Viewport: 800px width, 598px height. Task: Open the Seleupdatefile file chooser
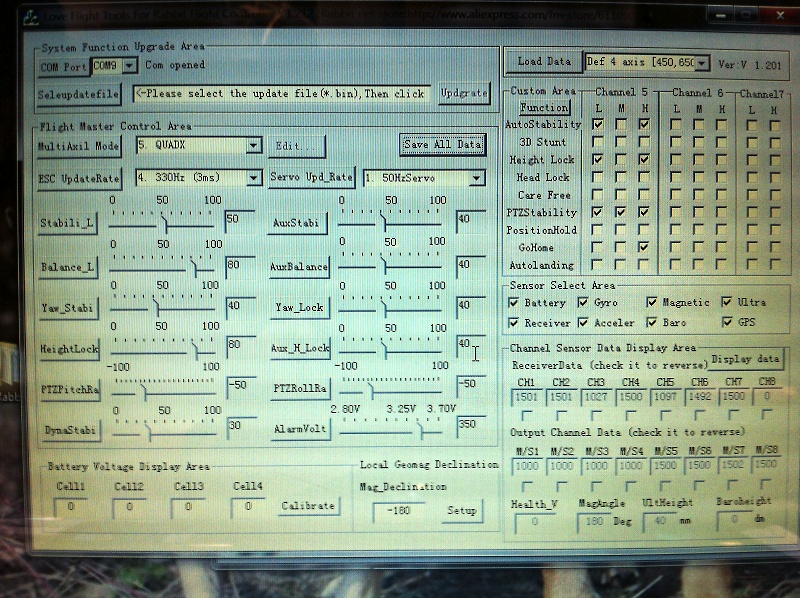click(x=79, y=94)
